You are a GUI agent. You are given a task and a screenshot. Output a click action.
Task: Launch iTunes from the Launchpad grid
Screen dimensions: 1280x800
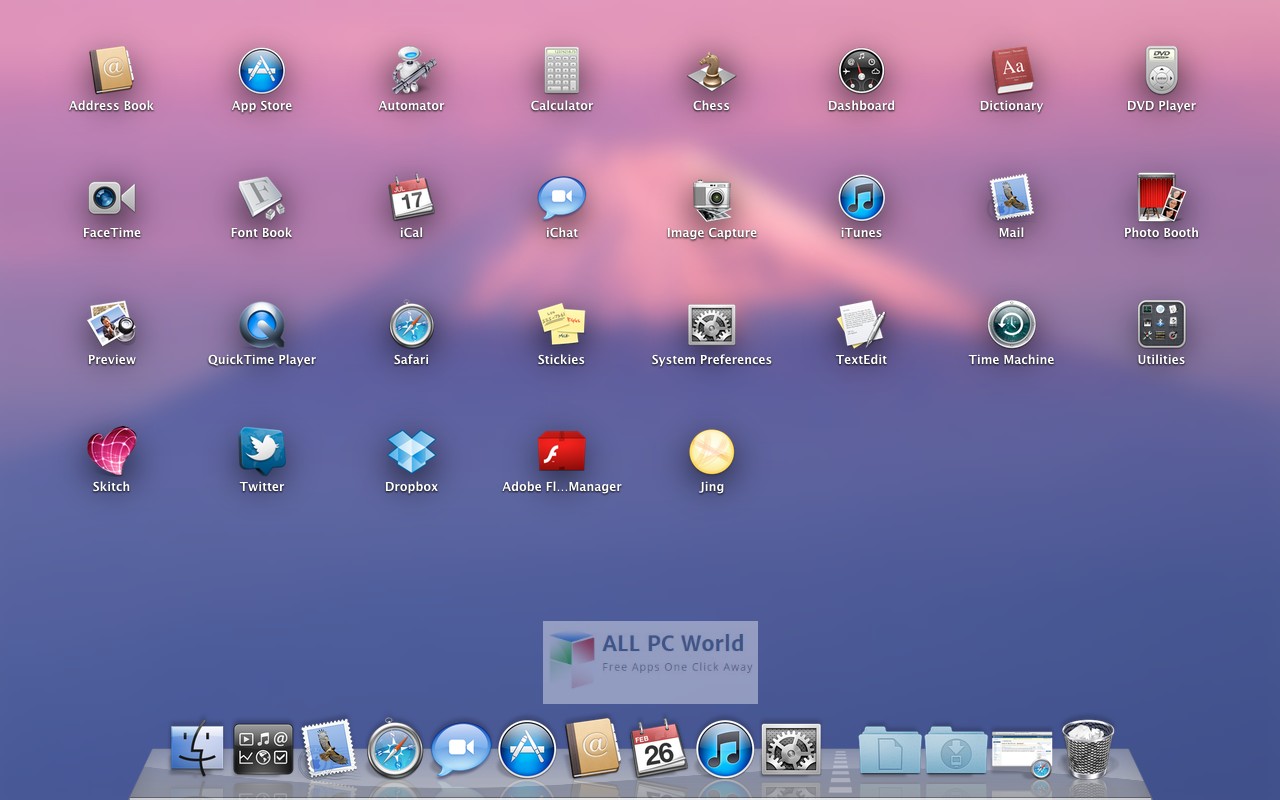pos(861,198)
